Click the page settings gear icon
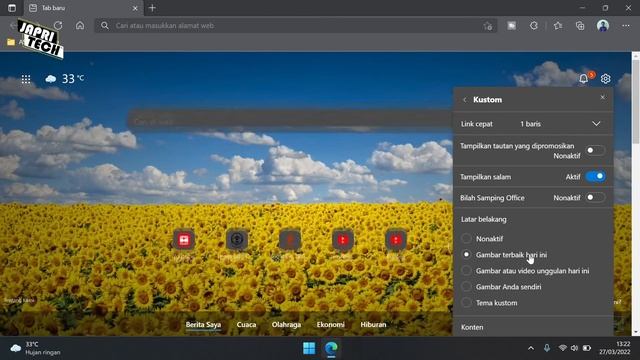Screen dimensions: 640x360 pos(606,78)
